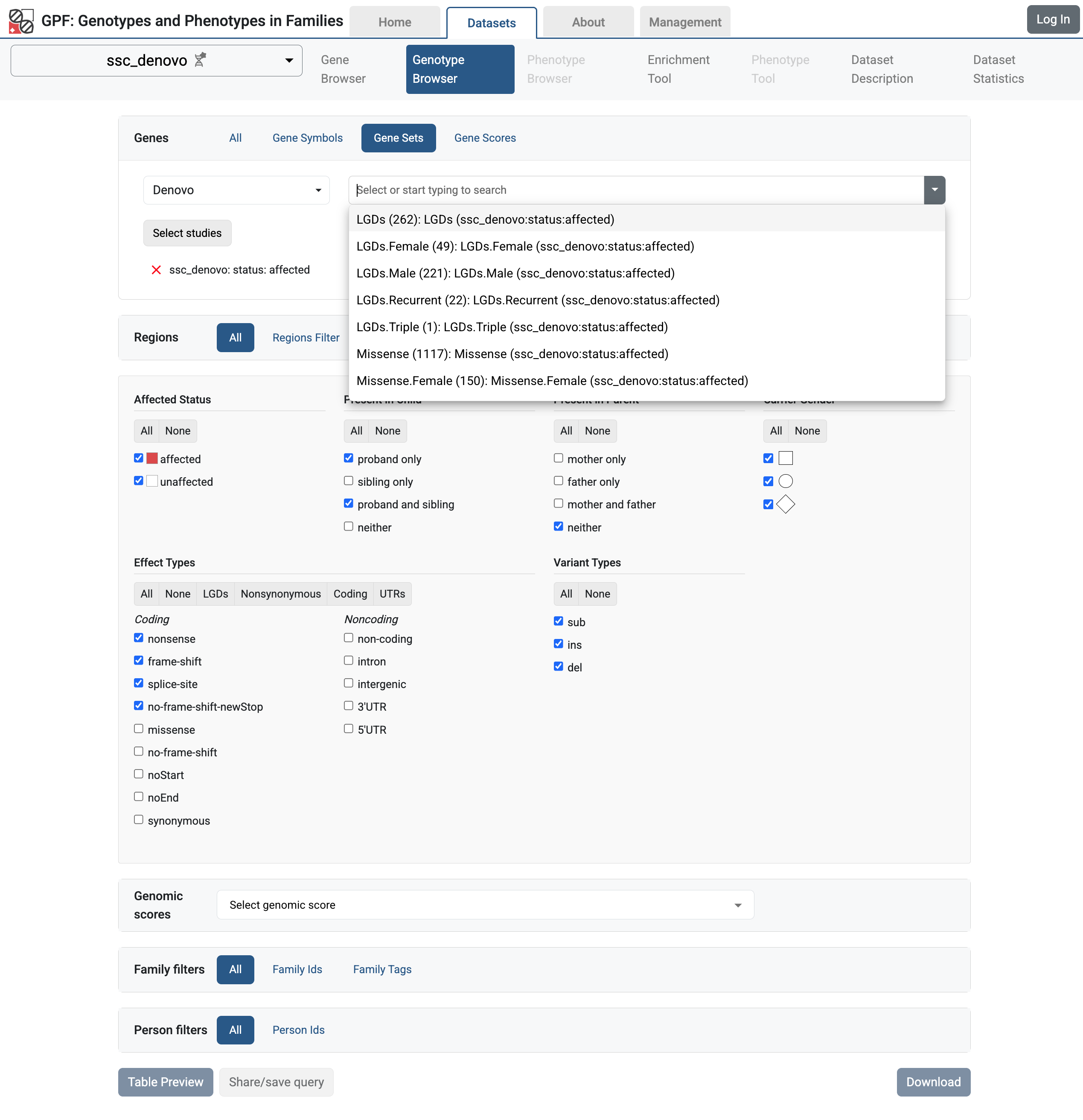Image resolution: width=1083 pixels, height=1120 pixels.
Task: Click the red affected status color swatch
Action: pyautogui.click(x=151, y=458)
